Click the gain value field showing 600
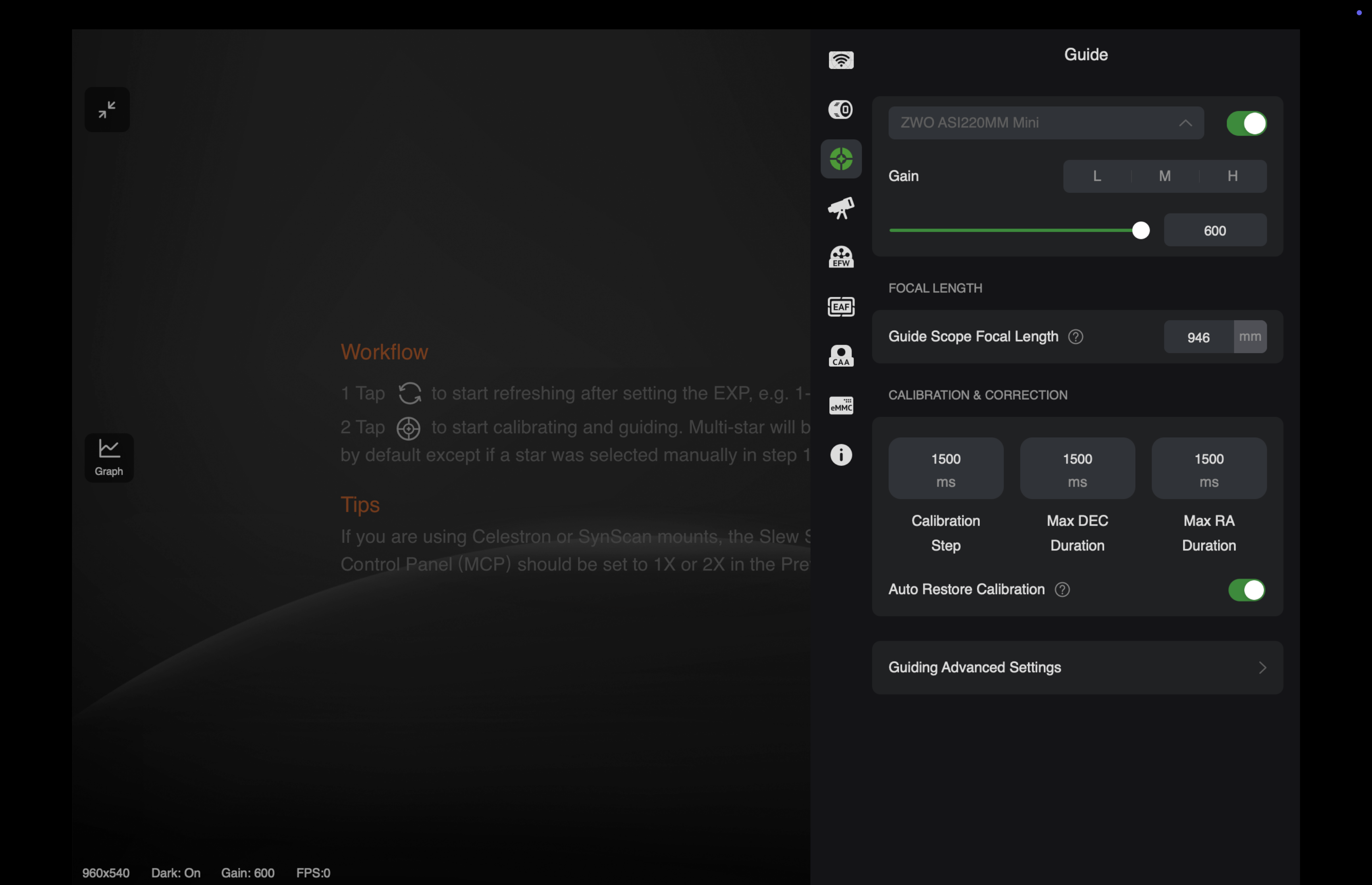 coord(1215,231)
